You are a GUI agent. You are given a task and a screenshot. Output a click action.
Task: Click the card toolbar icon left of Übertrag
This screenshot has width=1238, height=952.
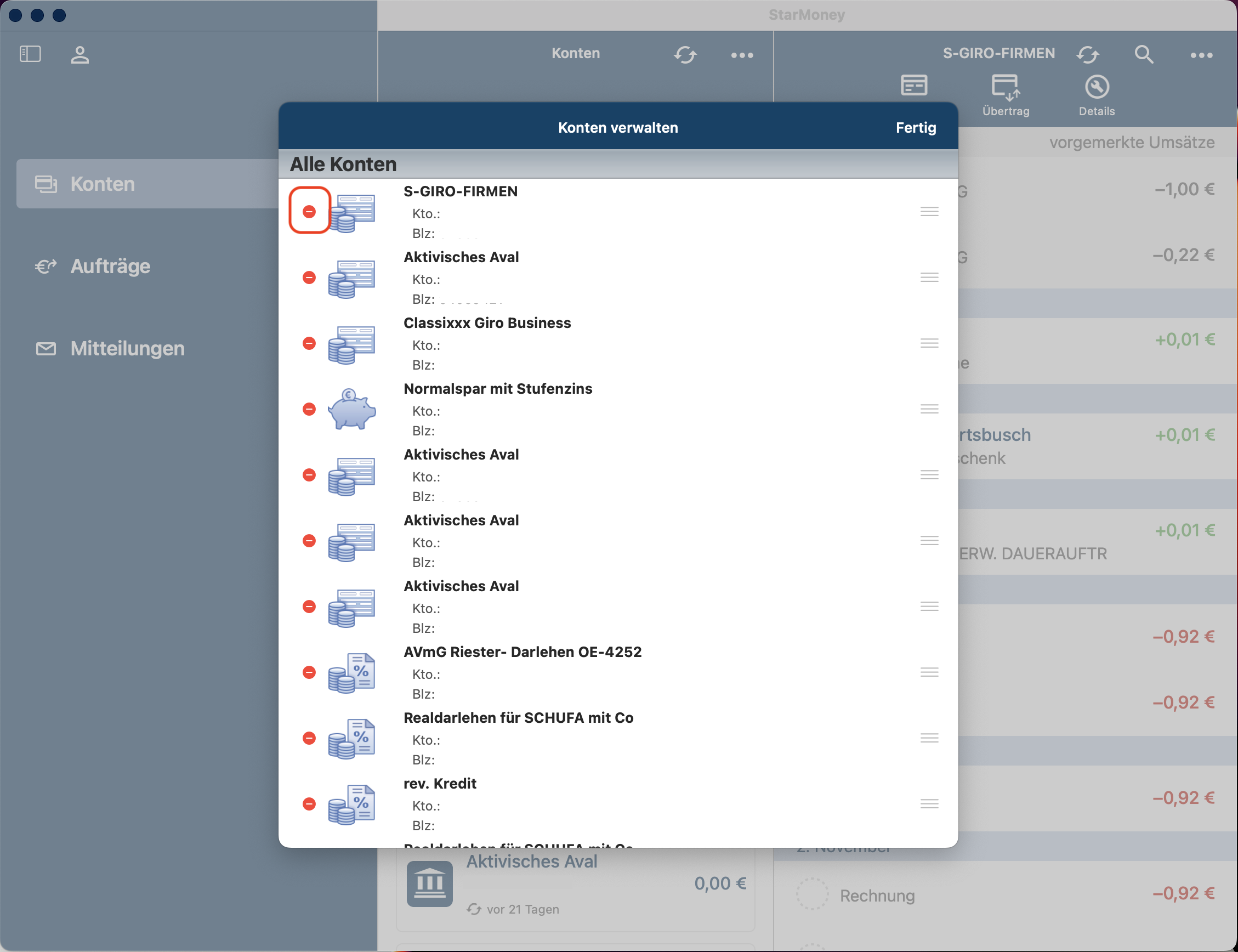[x=913, y=86]
